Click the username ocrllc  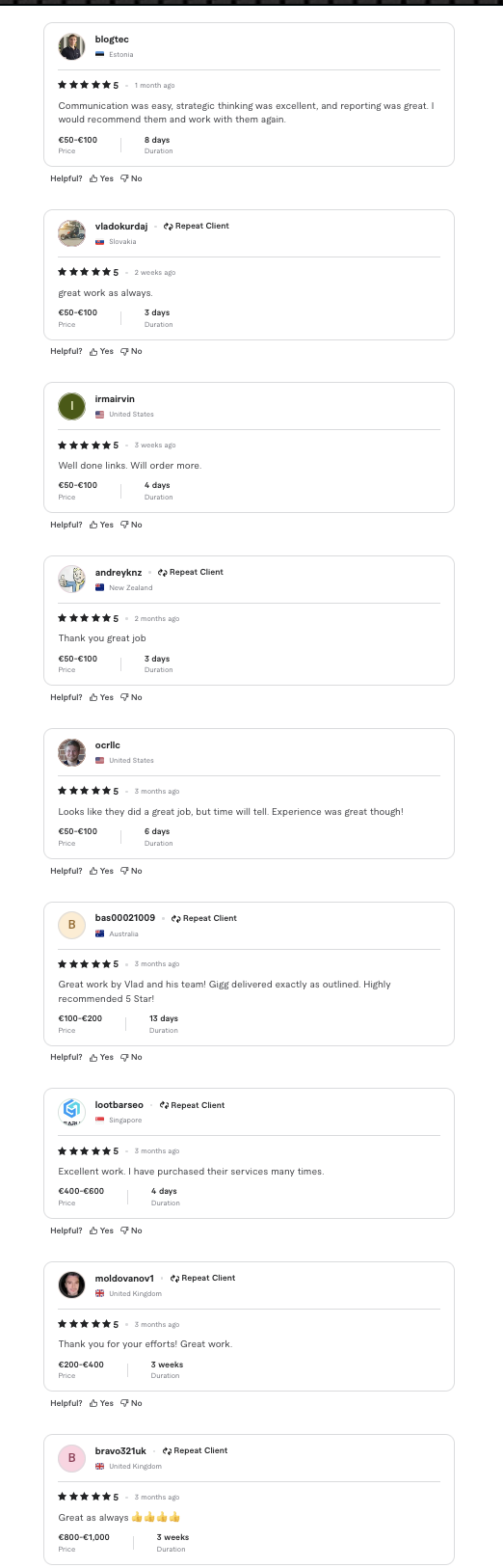(108, 745)
